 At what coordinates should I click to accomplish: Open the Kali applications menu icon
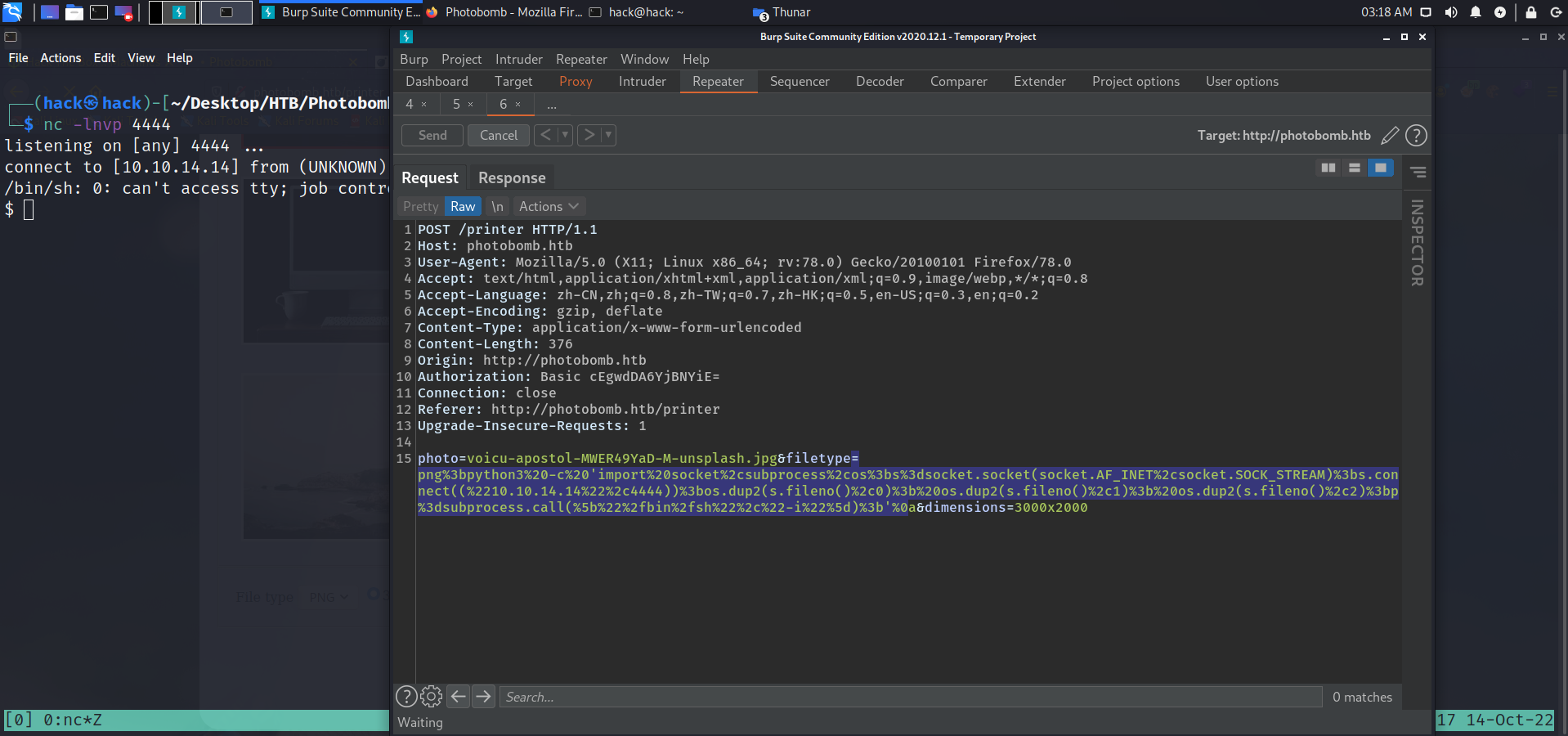[12, 12]
